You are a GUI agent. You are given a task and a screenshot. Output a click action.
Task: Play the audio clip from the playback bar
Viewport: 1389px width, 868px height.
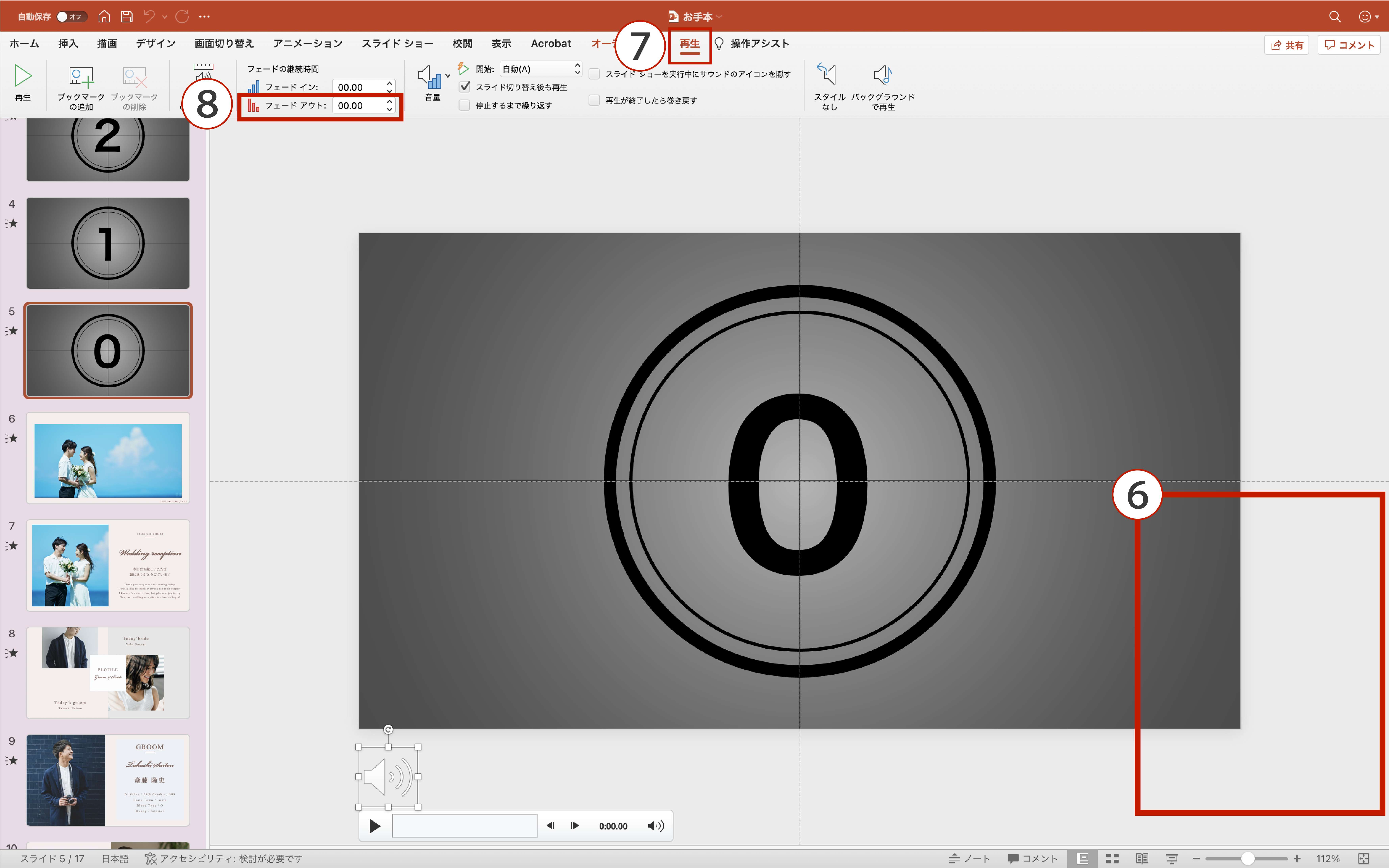coord(375,826)
